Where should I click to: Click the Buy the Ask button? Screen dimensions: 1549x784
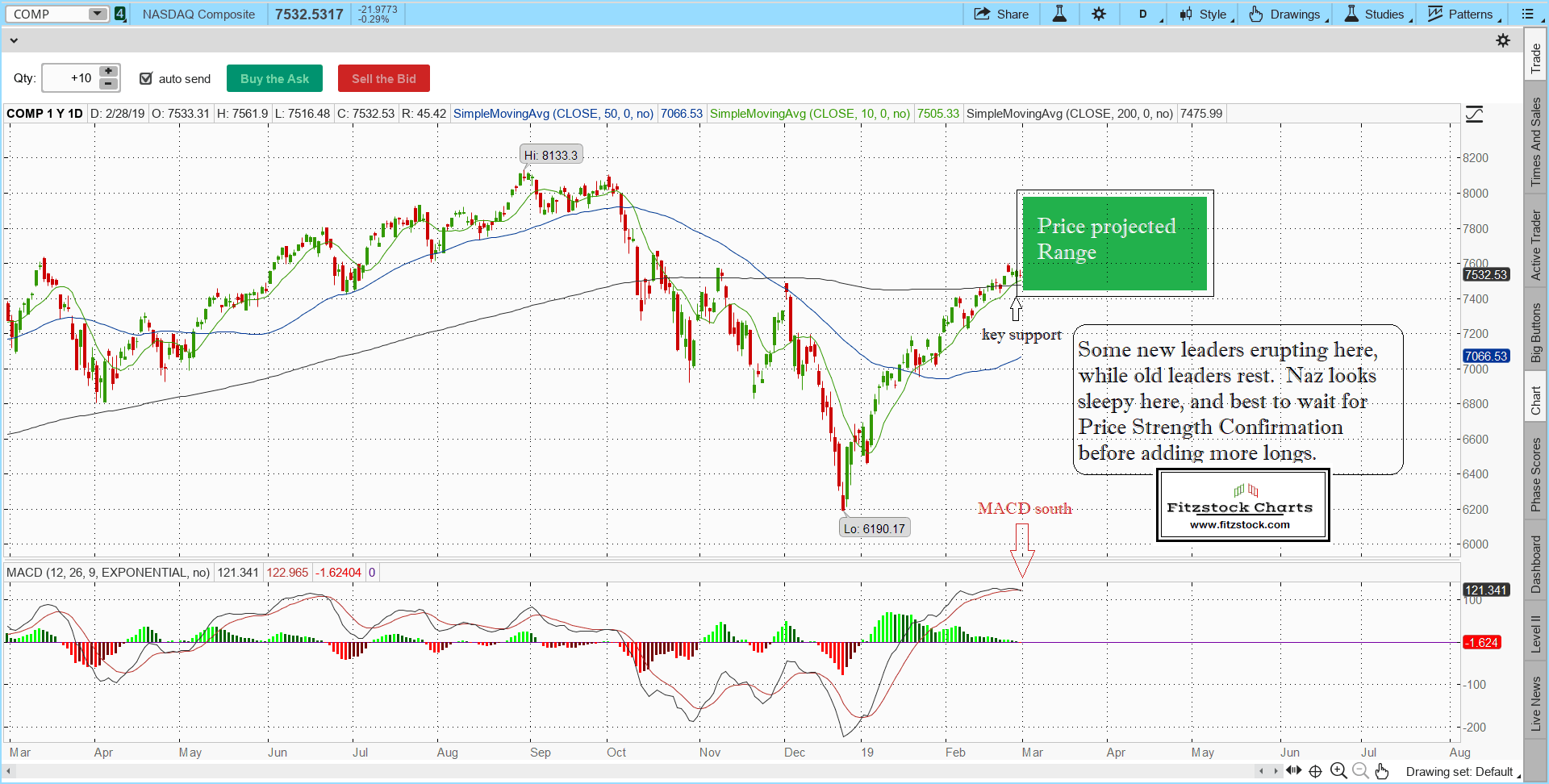274,78
